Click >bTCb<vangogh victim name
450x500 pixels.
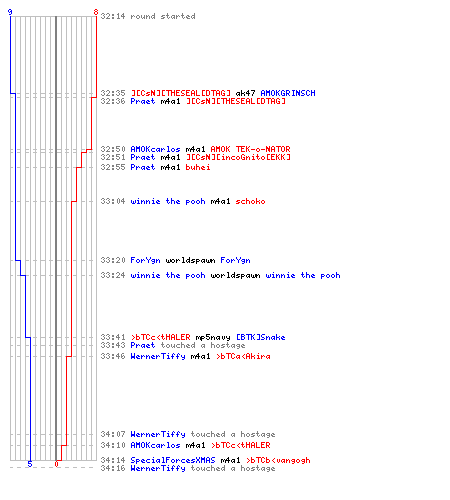[278, 460]
